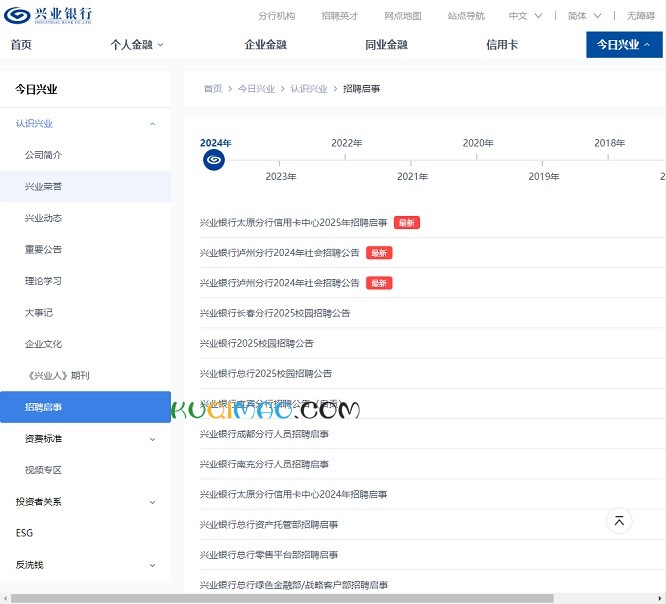Screen dimensions: 666x604
Task: Open 企业文化 in sidebar
Action: (x=43, y=344)
